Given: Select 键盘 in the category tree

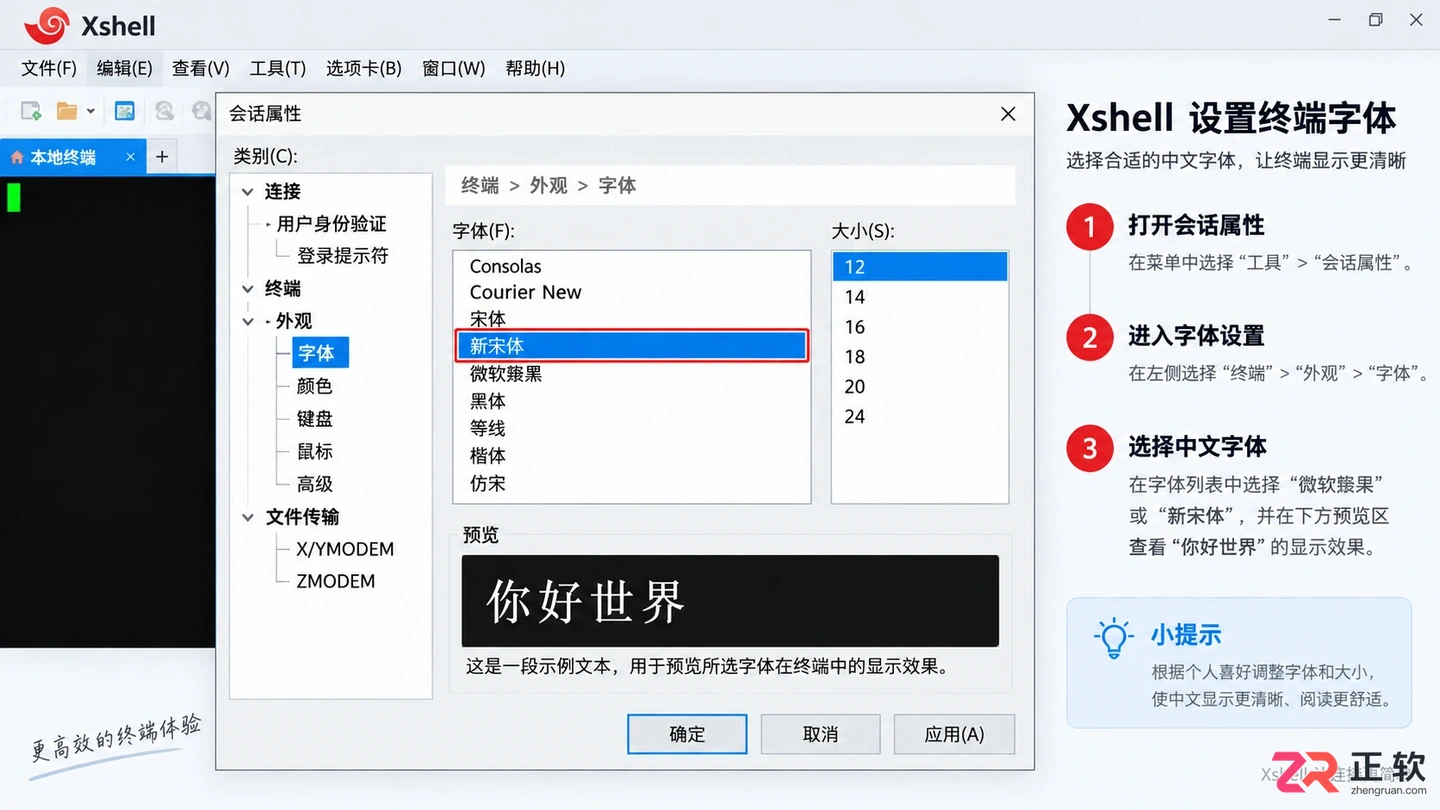Looking at the screenshot, I should pos(314,419).
